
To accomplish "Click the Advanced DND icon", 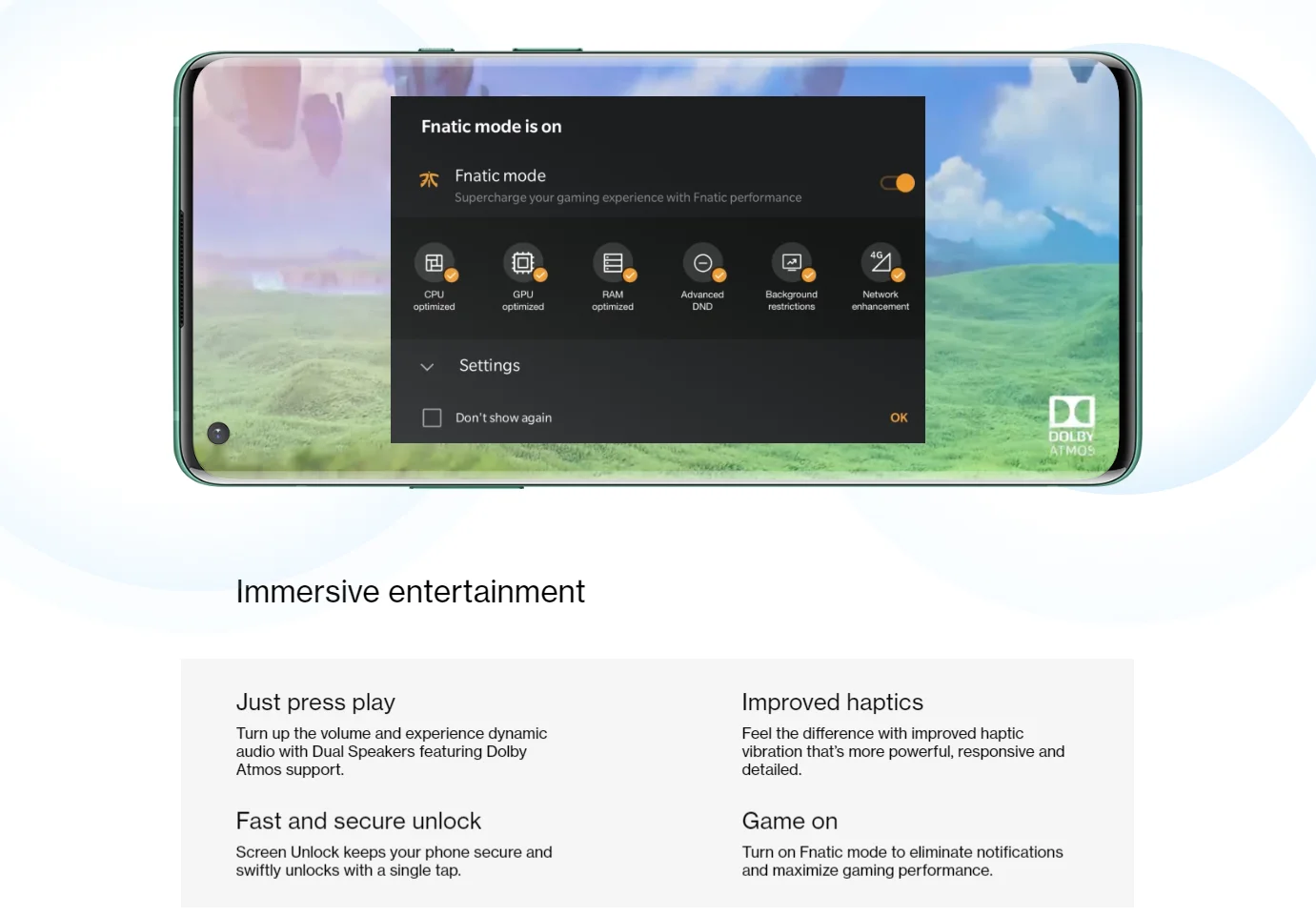I will 702,263.
